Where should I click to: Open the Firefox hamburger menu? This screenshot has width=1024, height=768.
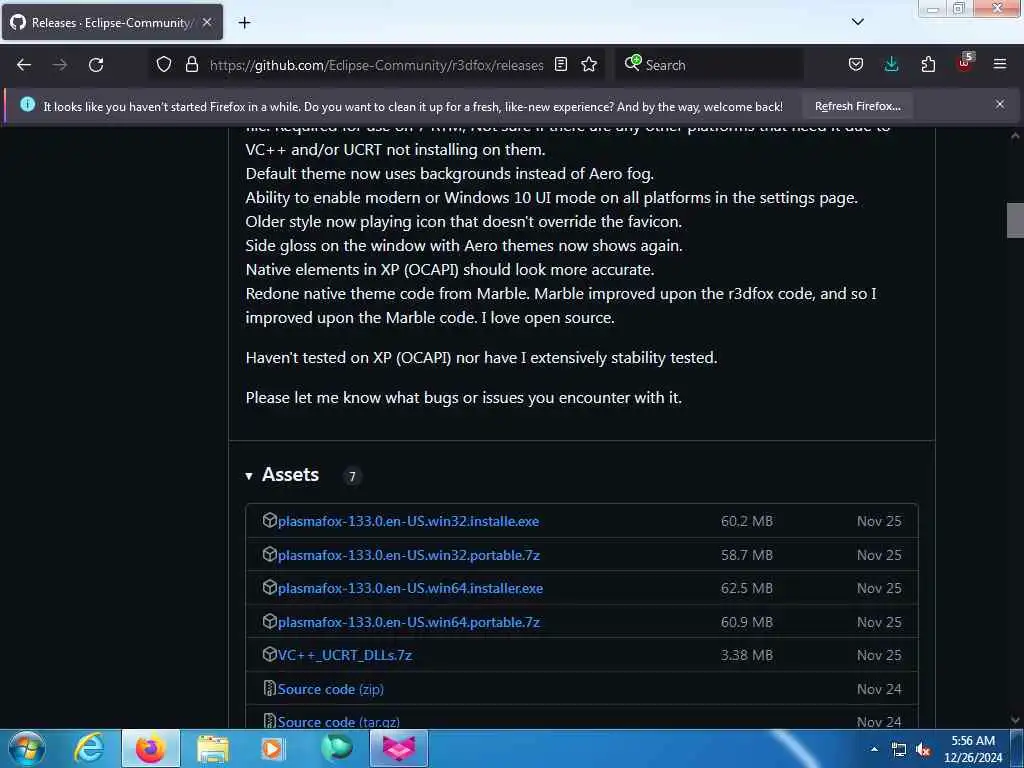1000,64
